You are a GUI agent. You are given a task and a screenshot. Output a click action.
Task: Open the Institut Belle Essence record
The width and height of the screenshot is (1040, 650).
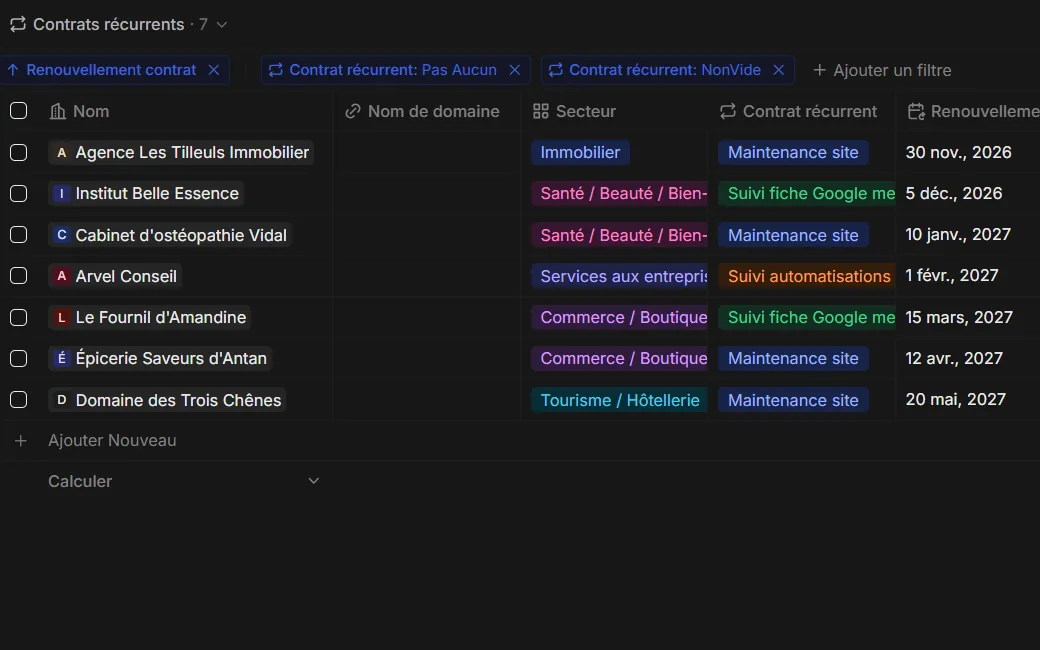coord(146,194)
